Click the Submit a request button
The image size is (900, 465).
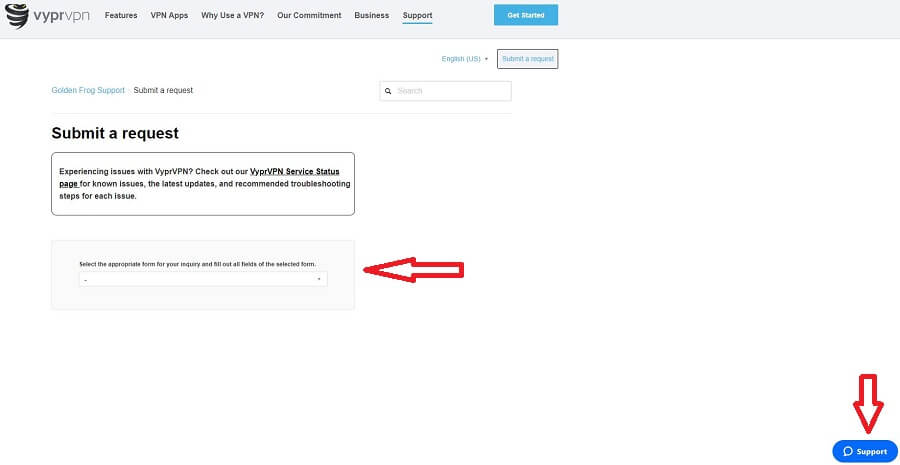tap(527, 59)
